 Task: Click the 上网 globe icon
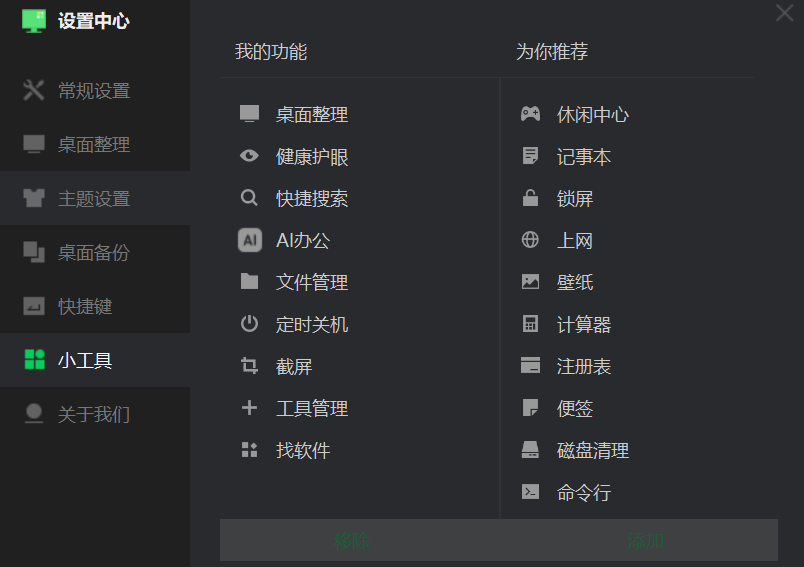click(x=530, y=240)
